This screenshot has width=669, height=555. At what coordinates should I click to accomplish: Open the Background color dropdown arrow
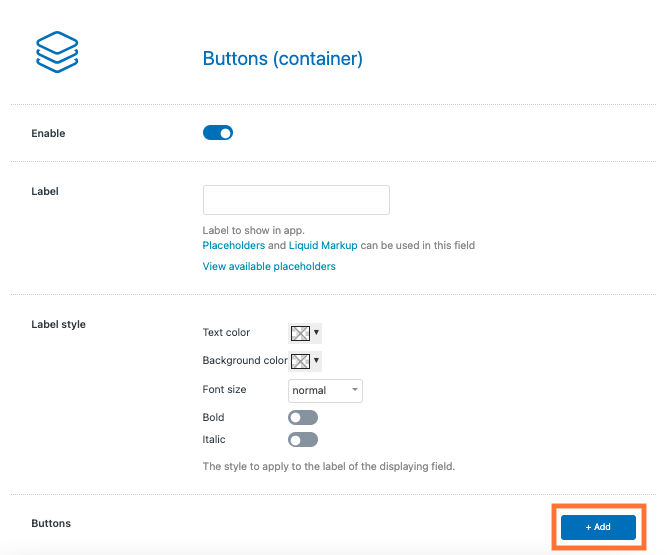click(316, 360)
